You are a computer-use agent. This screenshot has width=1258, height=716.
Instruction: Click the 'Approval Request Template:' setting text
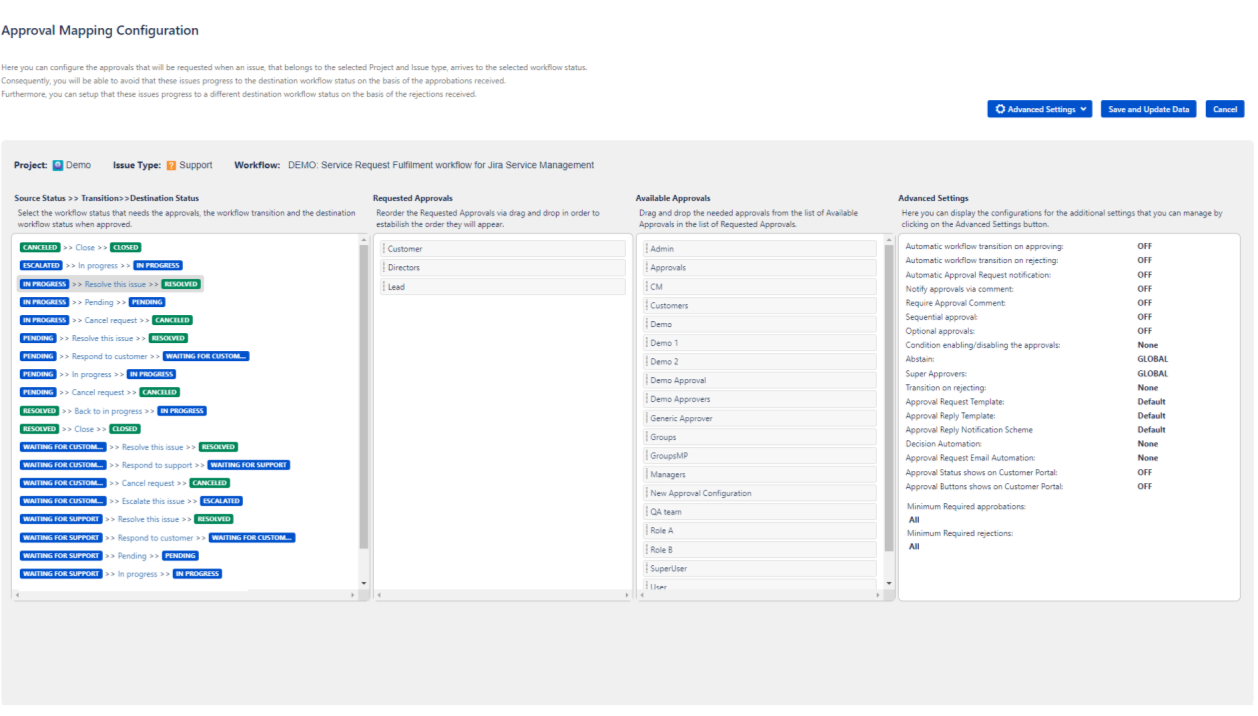pos(955,402)
